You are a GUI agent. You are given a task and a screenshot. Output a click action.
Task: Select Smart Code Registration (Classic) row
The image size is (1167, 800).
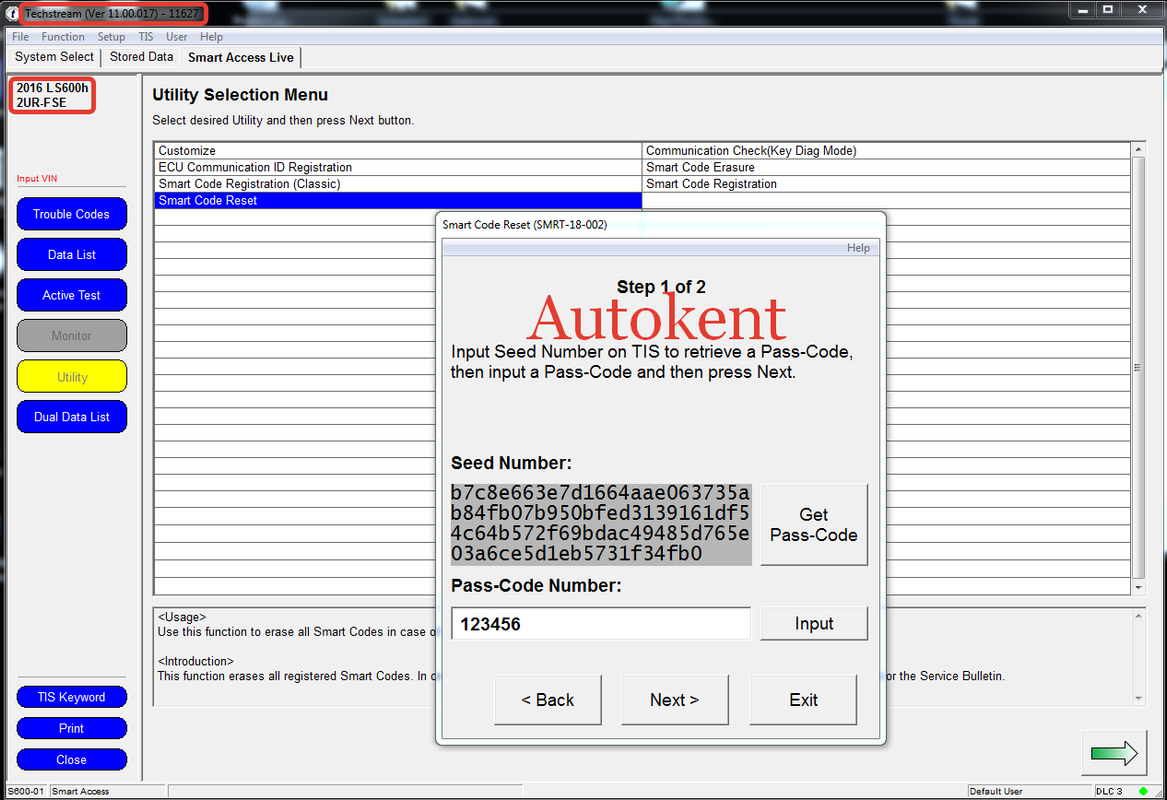tap(397, 184)
